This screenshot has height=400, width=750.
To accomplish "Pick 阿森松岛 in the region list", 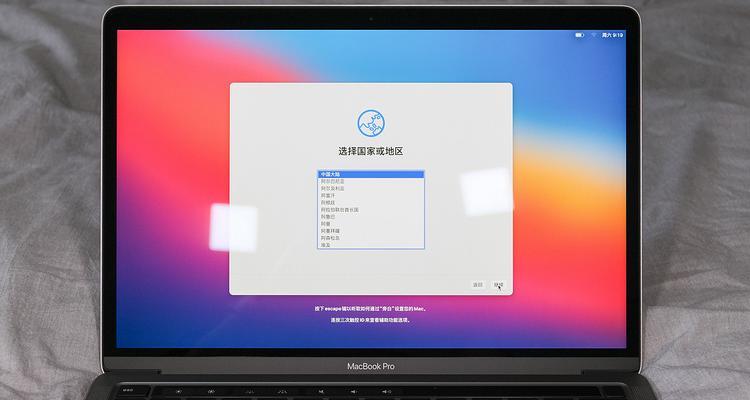I will tap(371, 238).
